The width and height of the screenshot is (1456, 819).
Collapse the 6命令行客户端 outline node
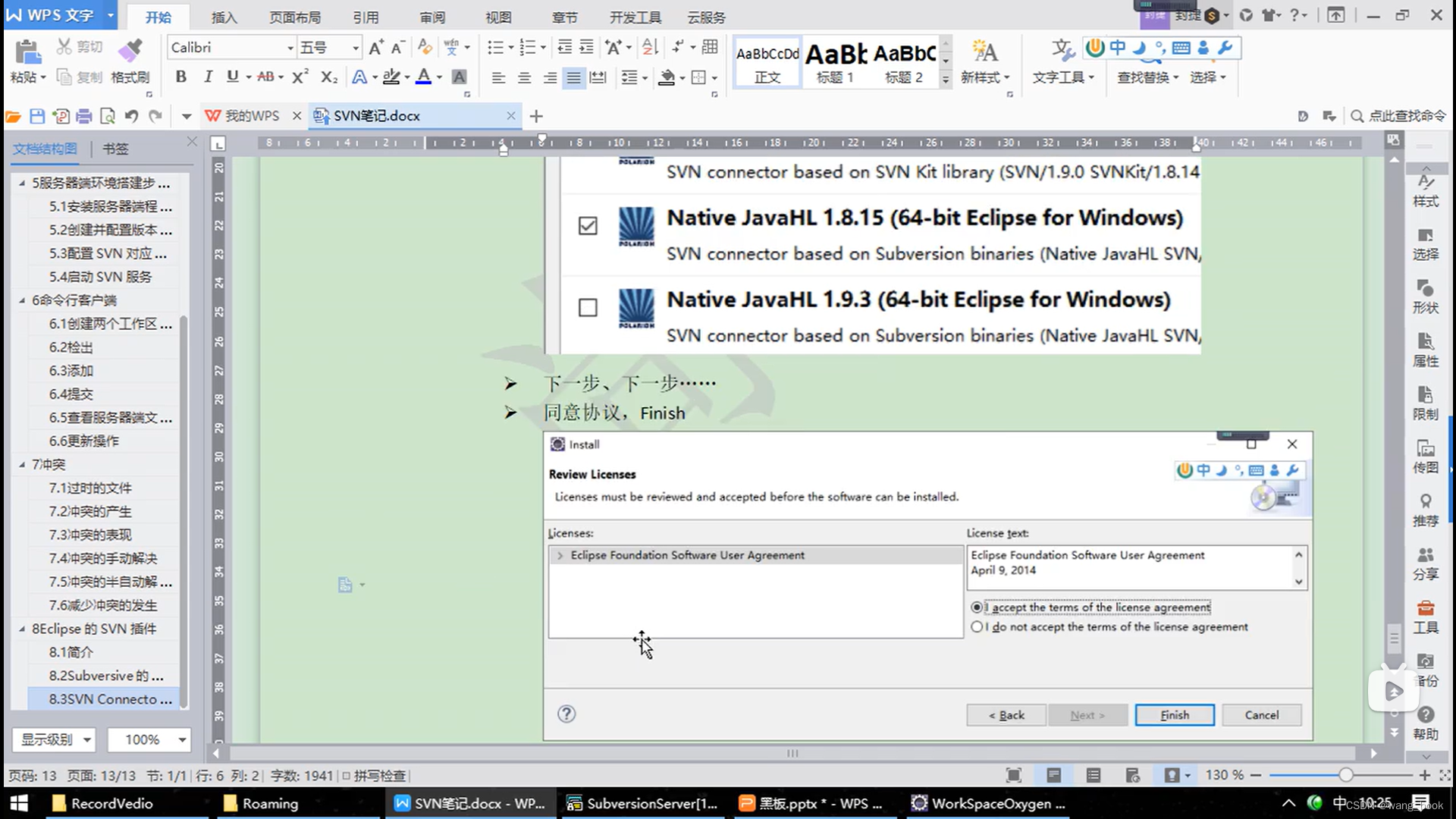coord(22,300)
